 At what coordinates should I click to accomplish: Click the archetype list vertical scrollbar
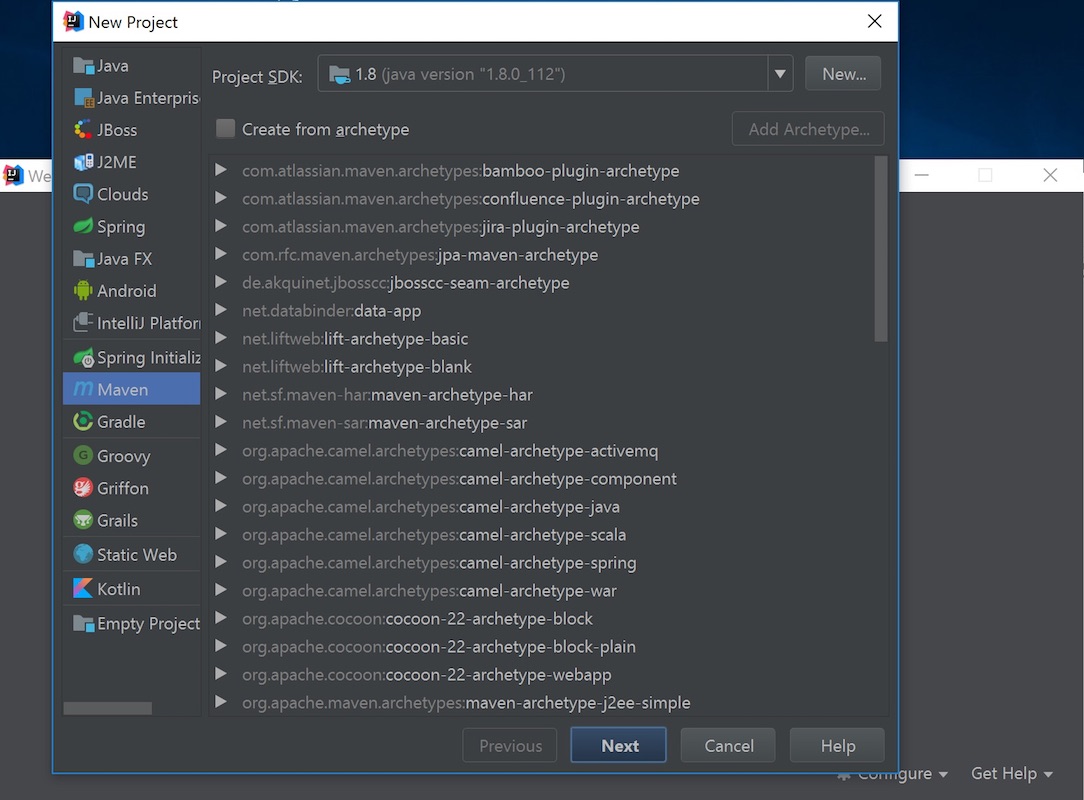[880, 249]
